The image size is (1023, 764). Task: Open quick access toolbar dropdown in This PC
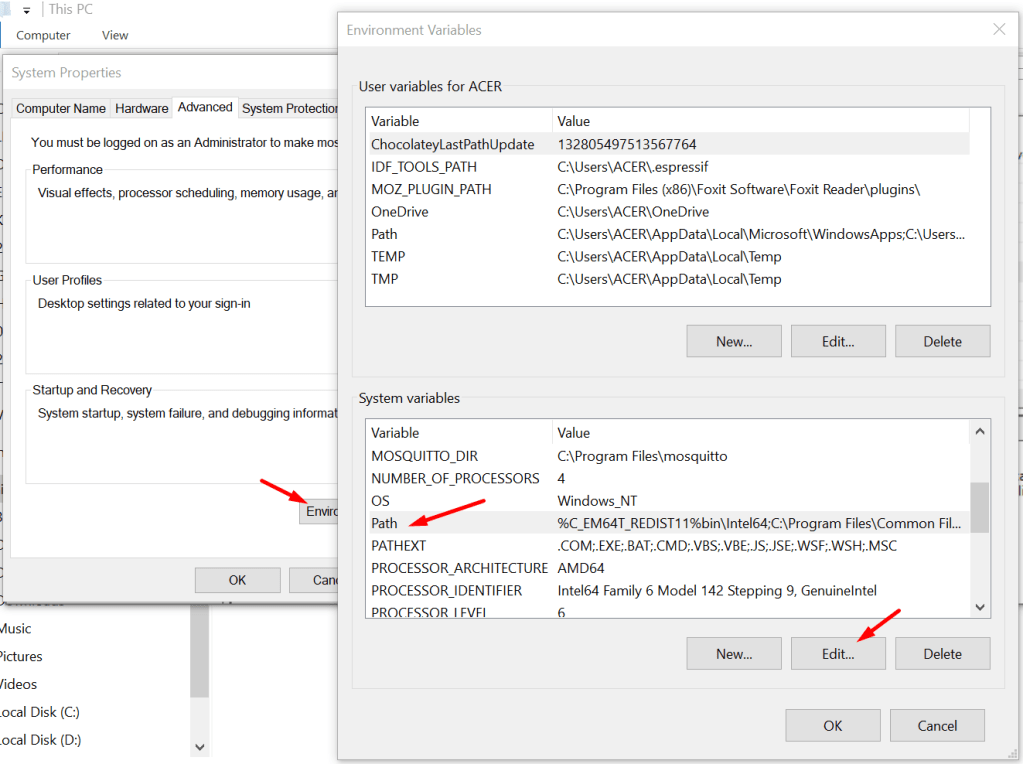(27, 9)
